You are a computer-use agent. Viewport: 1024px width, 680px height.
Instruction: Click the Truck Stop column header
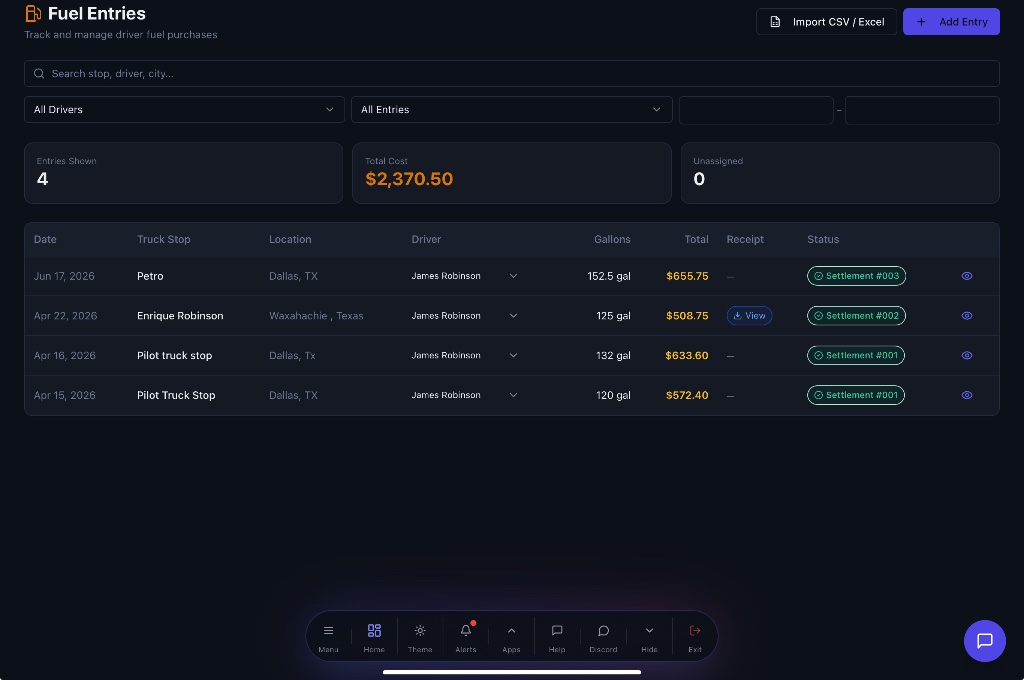(164, 240)
